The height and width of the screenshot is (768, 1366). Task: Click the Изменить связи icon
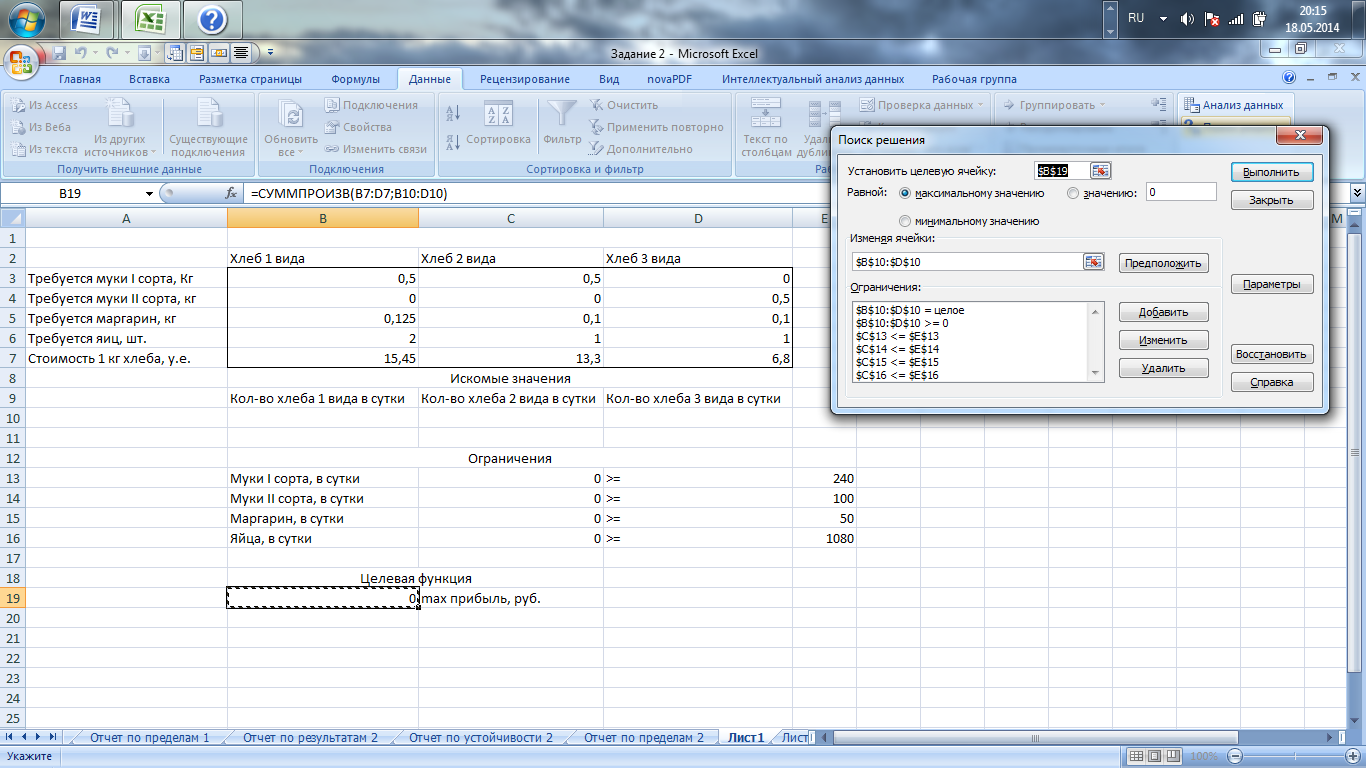pyautogui.click(x=333, y=149)
